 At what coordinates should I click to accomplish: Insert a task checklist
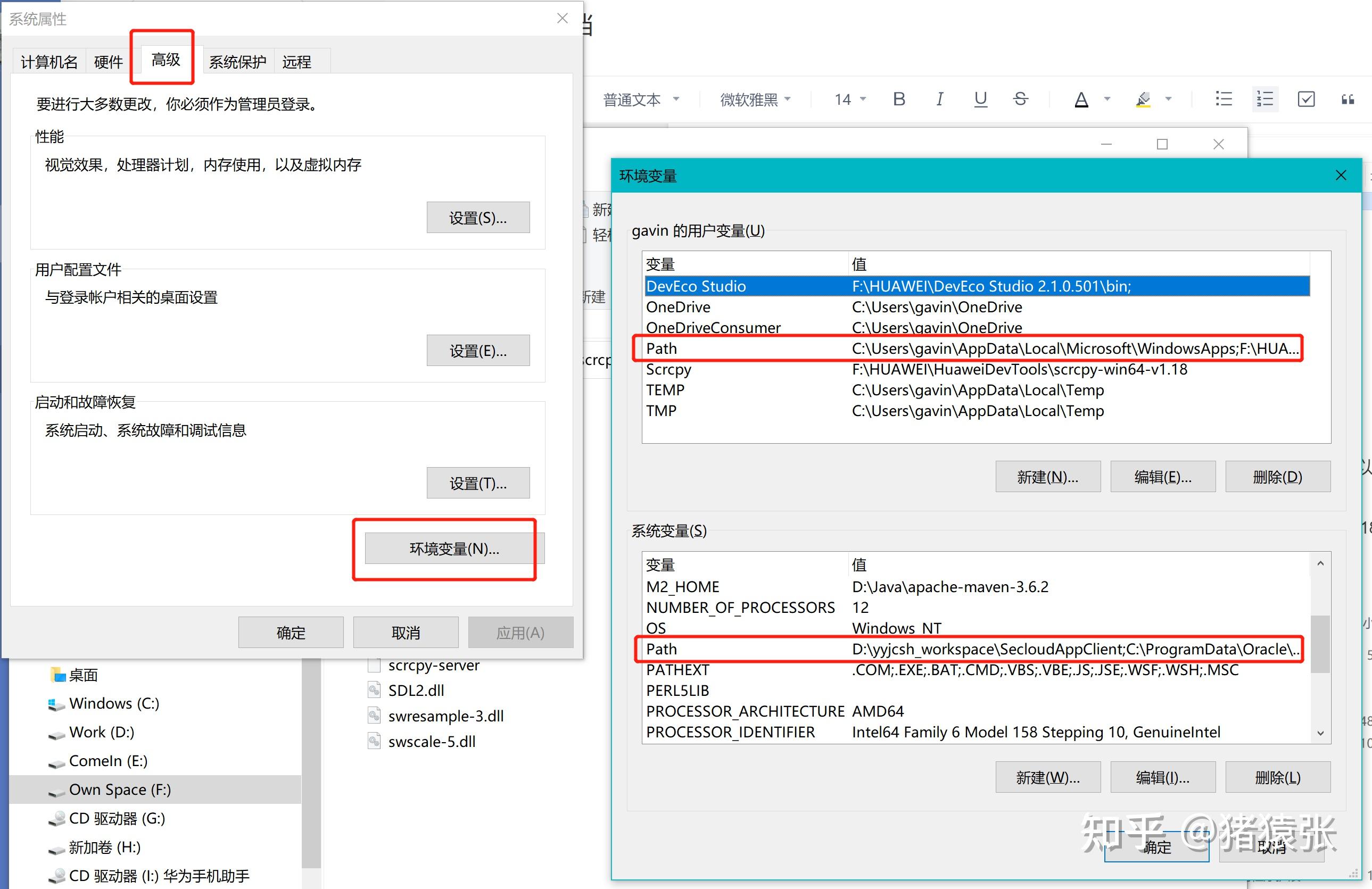coord(1305,98)
